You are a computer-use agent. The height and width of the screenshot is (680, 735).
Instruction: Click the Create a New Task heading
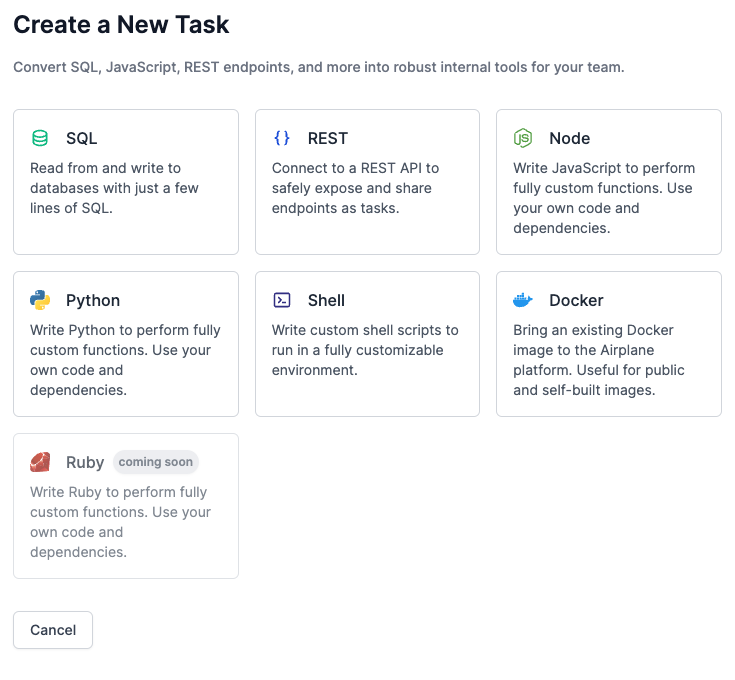pyautogui.click(x=121, y=24)
